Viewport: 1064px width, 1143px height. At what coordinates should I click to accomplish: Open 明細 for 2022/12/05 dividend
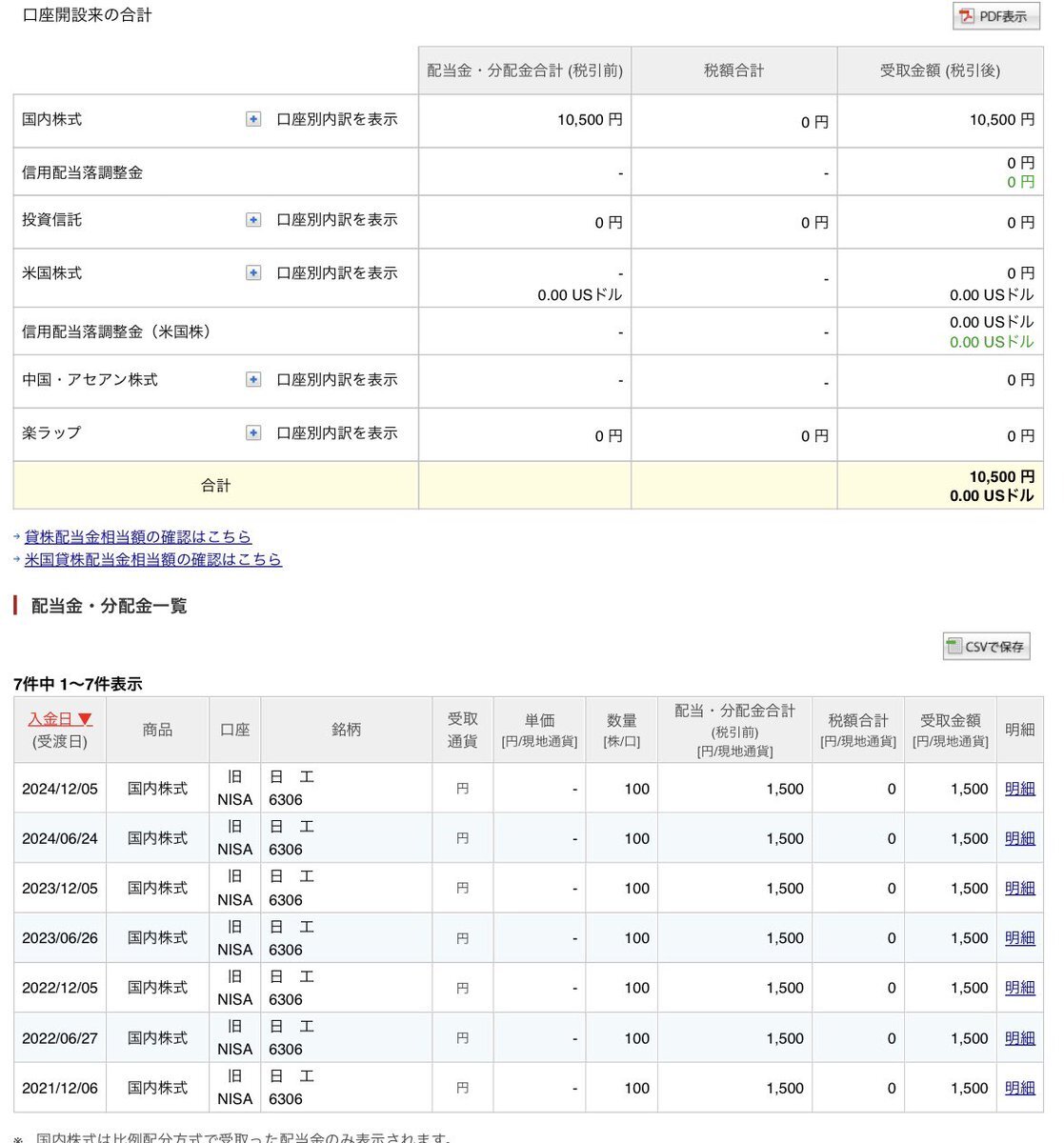[x=1019, y=988]
